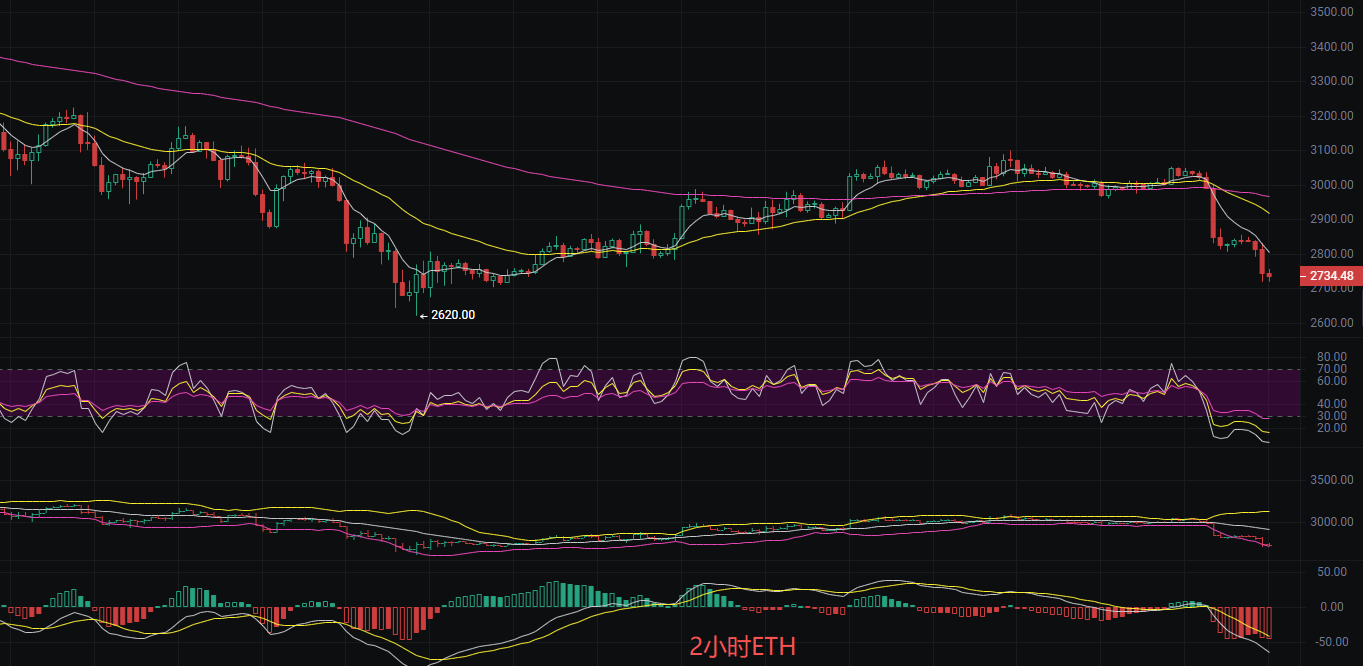Click the 3100.00 price axis label
1363x666 pixels.
click(x=1330, y=150)
